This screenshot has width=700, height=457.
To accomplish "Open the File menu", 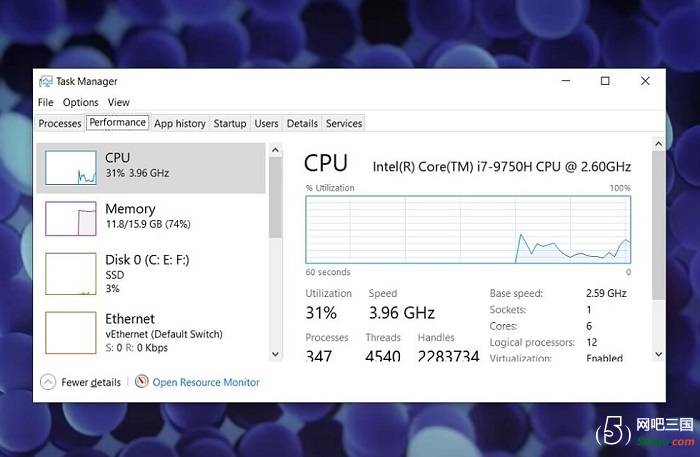I will click(x=46, y=102).
